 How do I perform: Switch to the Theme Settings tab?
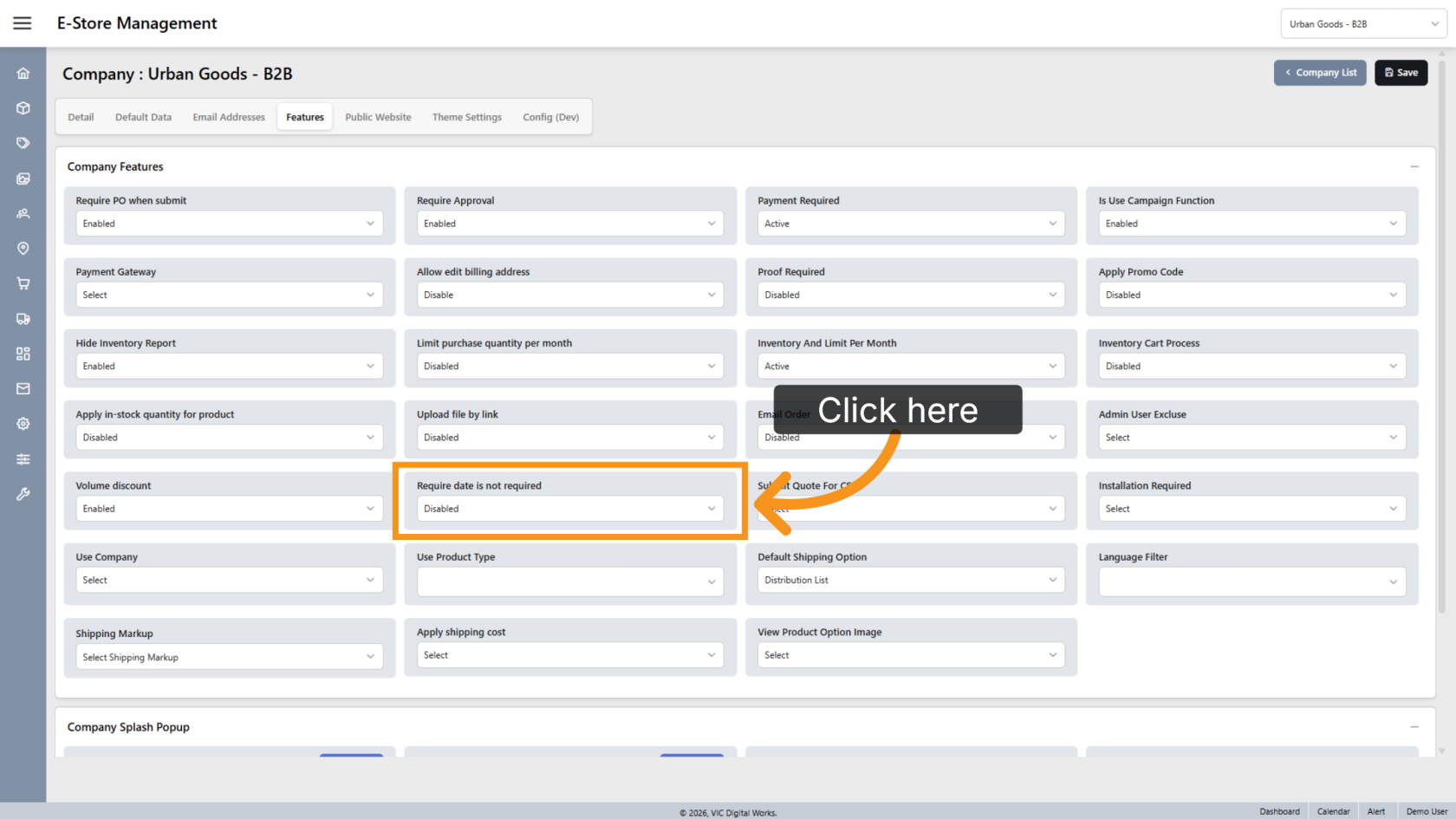tap(467, 117)
